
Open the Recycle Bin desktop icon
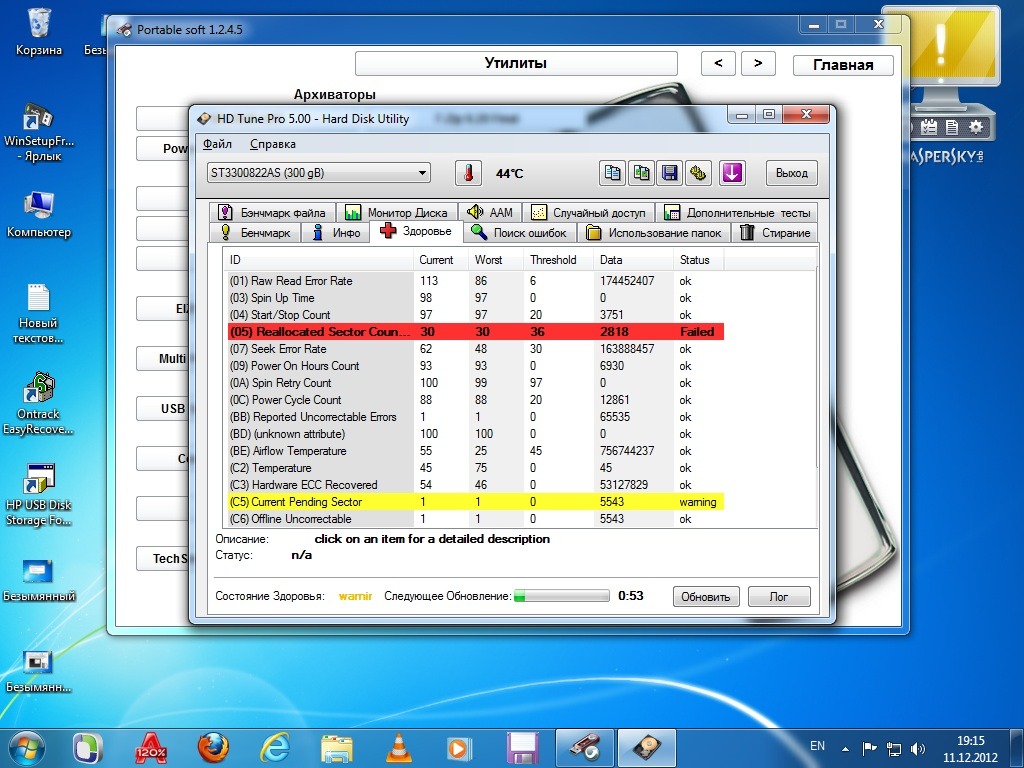pos(39,31)
